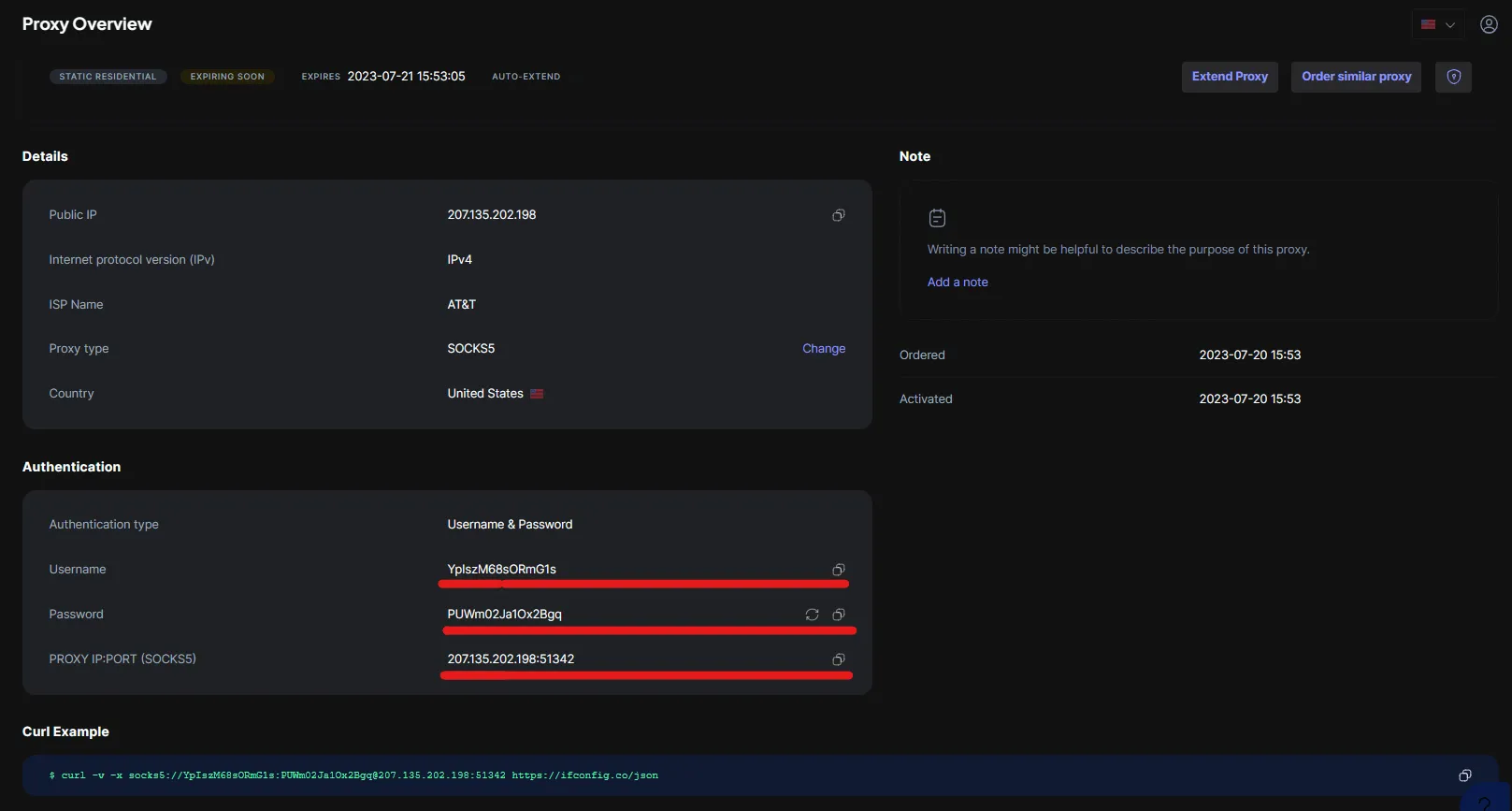The height and width of the screenshot is (811, 1512).
Task: Copy the proxy username
Action: pos(838,570)
